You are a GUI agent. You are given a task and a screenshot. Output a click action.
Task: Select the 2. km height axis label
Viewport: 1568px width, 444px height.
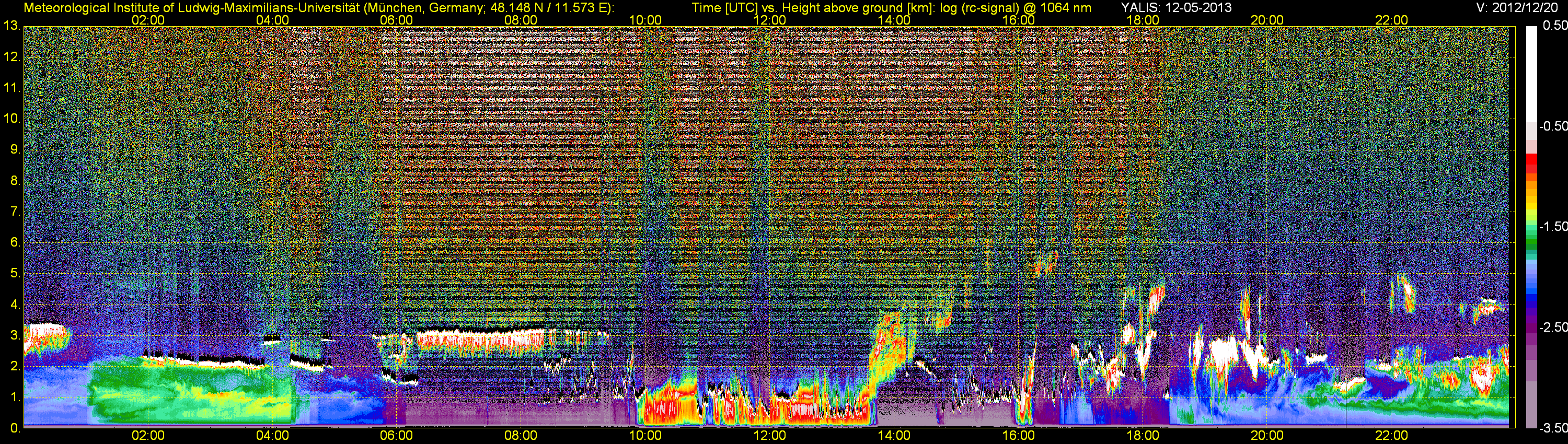[16, 366]
